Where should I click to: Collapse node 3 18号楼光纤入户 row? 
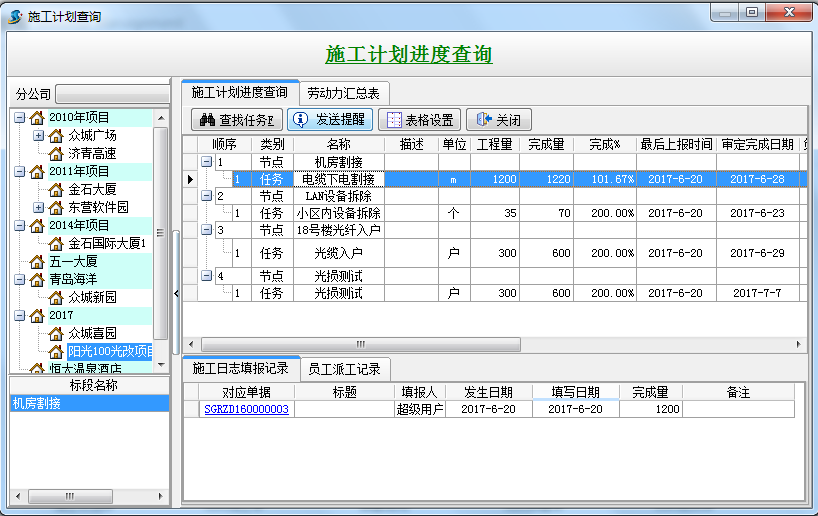(x=206, y=230)
